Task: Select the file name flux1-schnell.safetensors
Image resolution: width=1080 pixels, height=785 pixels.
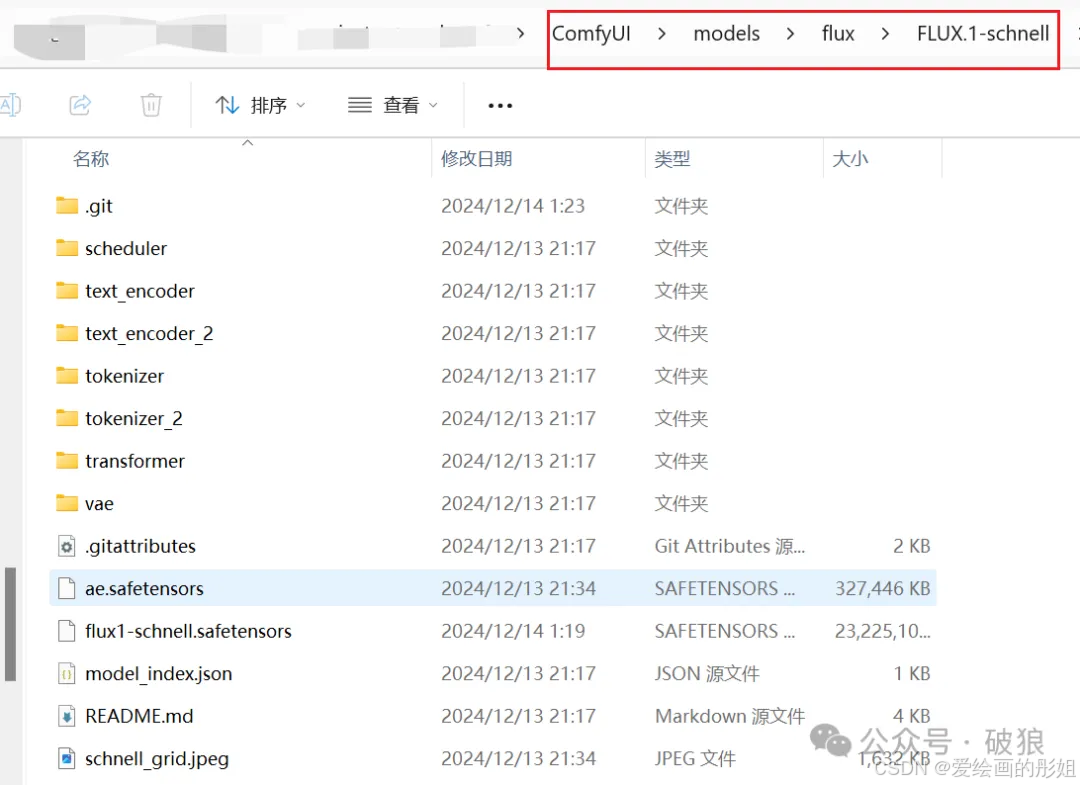Action: (x=188, y=631)
